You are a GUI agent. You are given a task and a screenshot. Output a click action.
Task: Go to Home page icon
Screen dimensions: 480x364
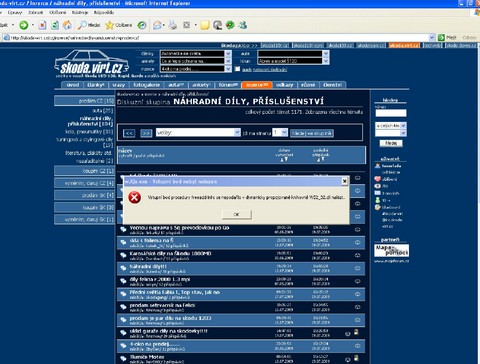tap(67, 25)
